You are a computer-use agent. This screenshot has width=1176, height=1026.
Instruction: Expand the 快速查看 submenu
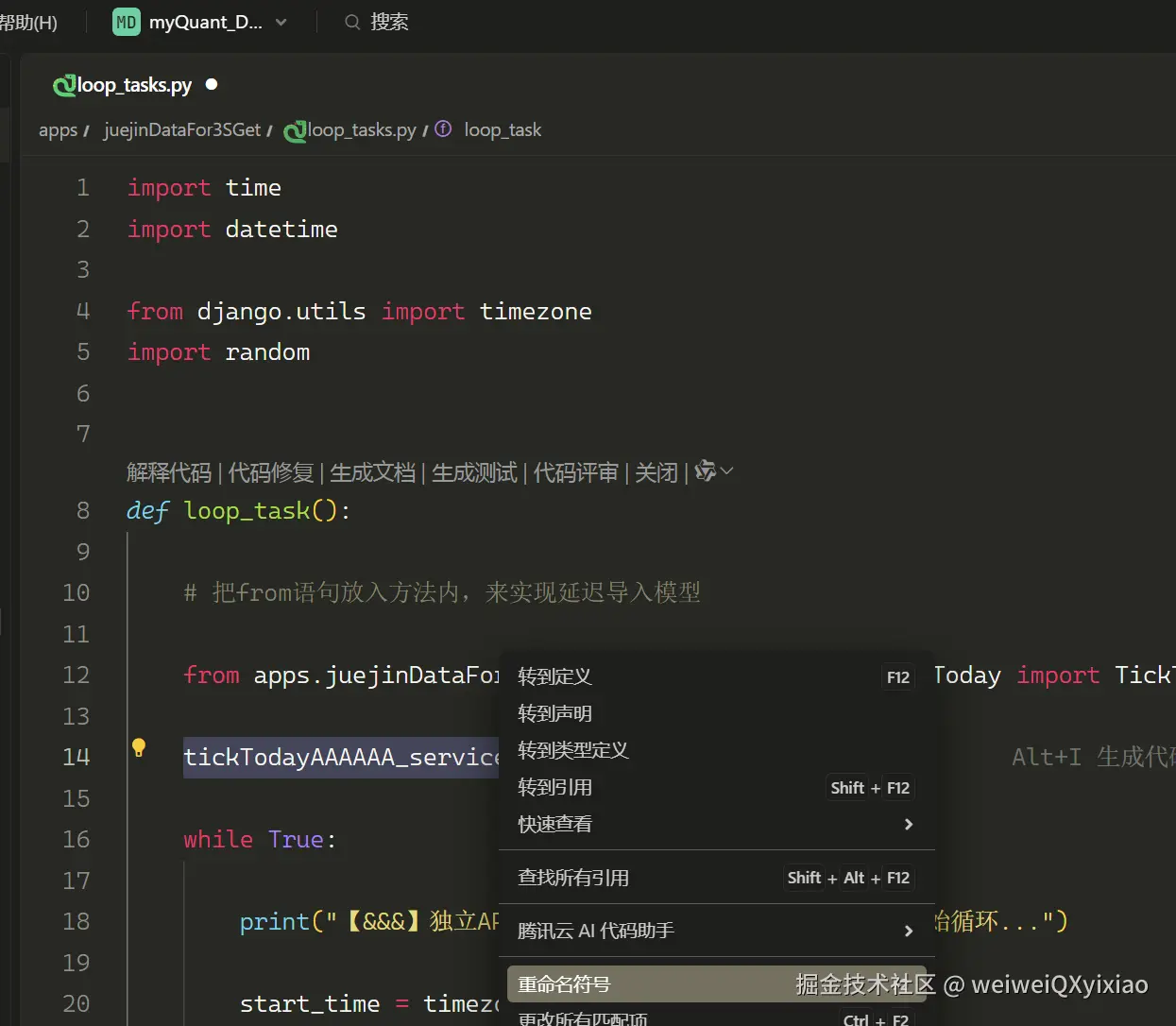pos(908,824)
